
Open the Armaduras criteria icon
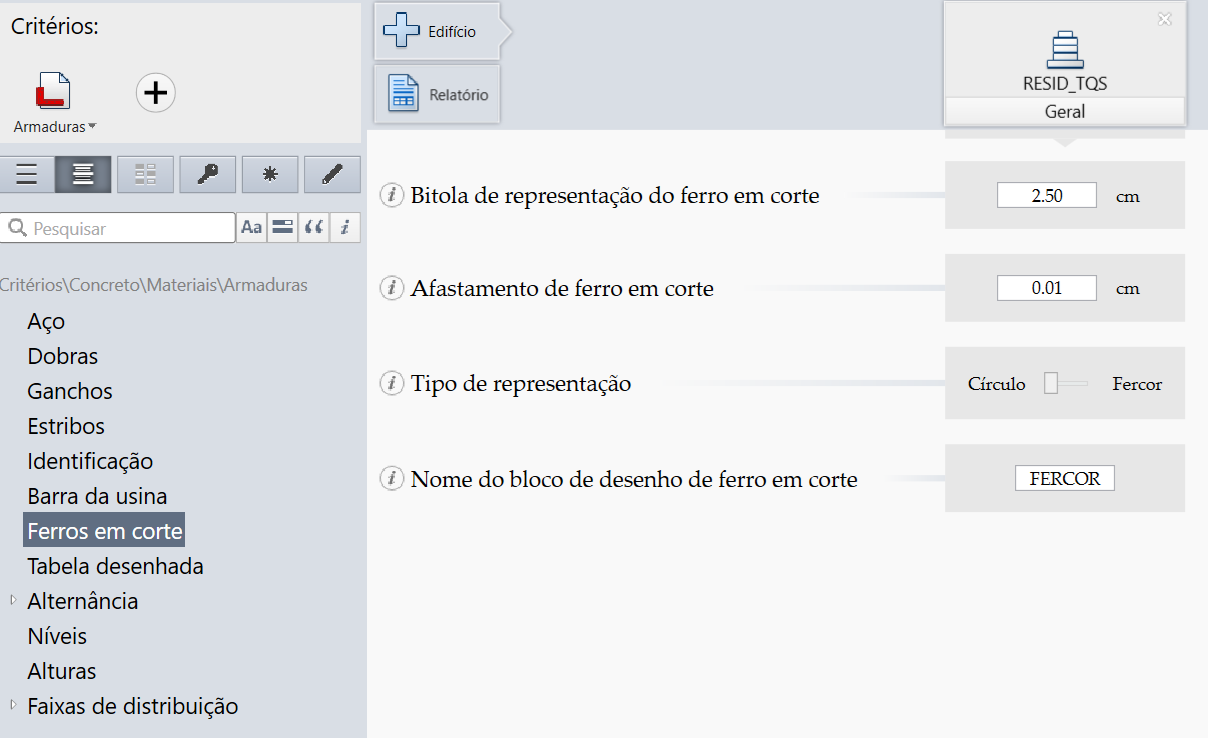[x=53, y=91]
